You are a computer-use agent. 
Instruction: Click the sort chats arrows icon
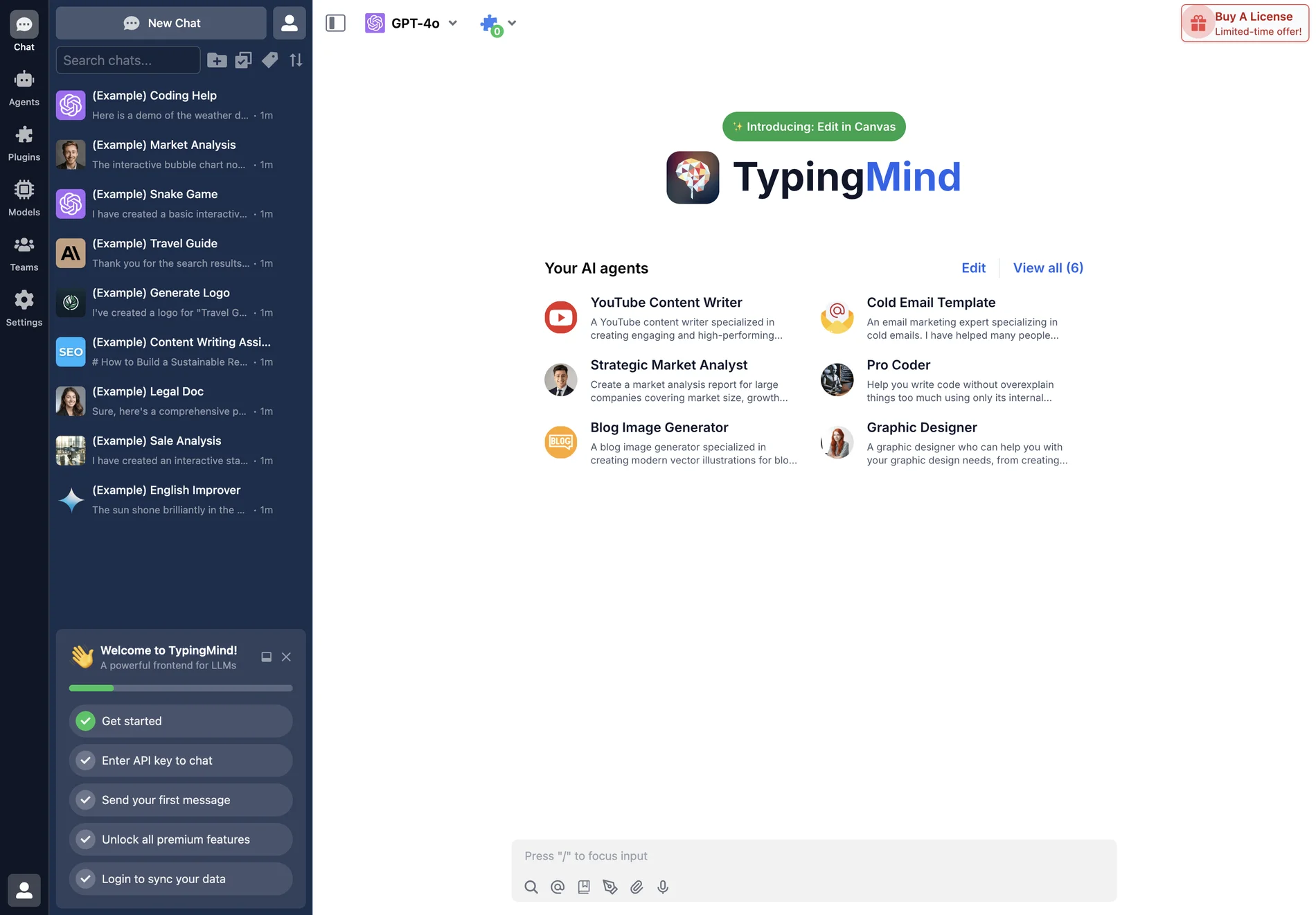coord(296,60)
